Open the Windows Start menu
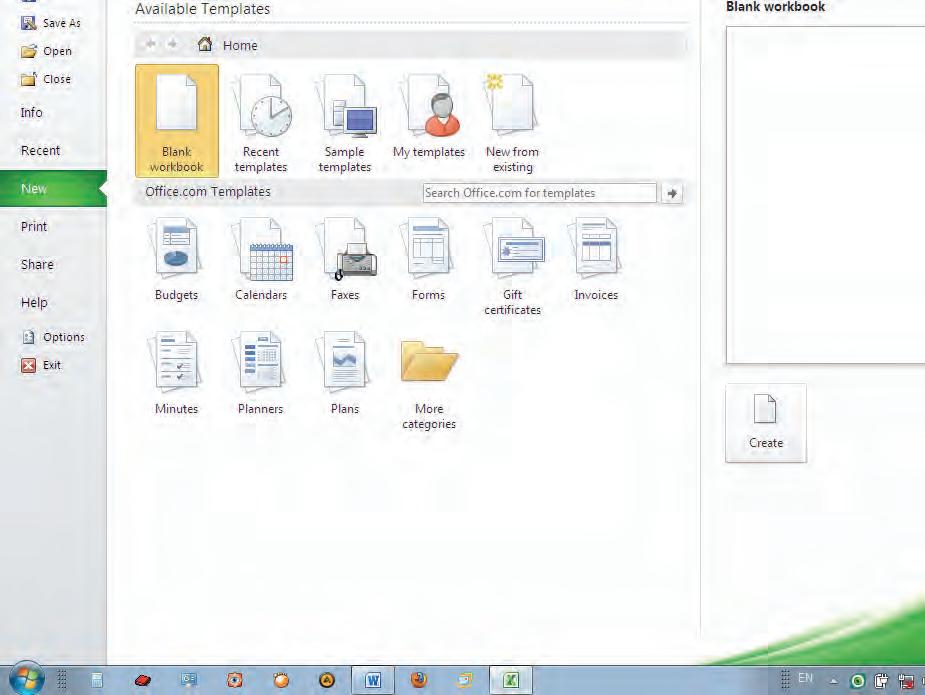This screenshot has width=925, height=695. (x=26, y=680)
